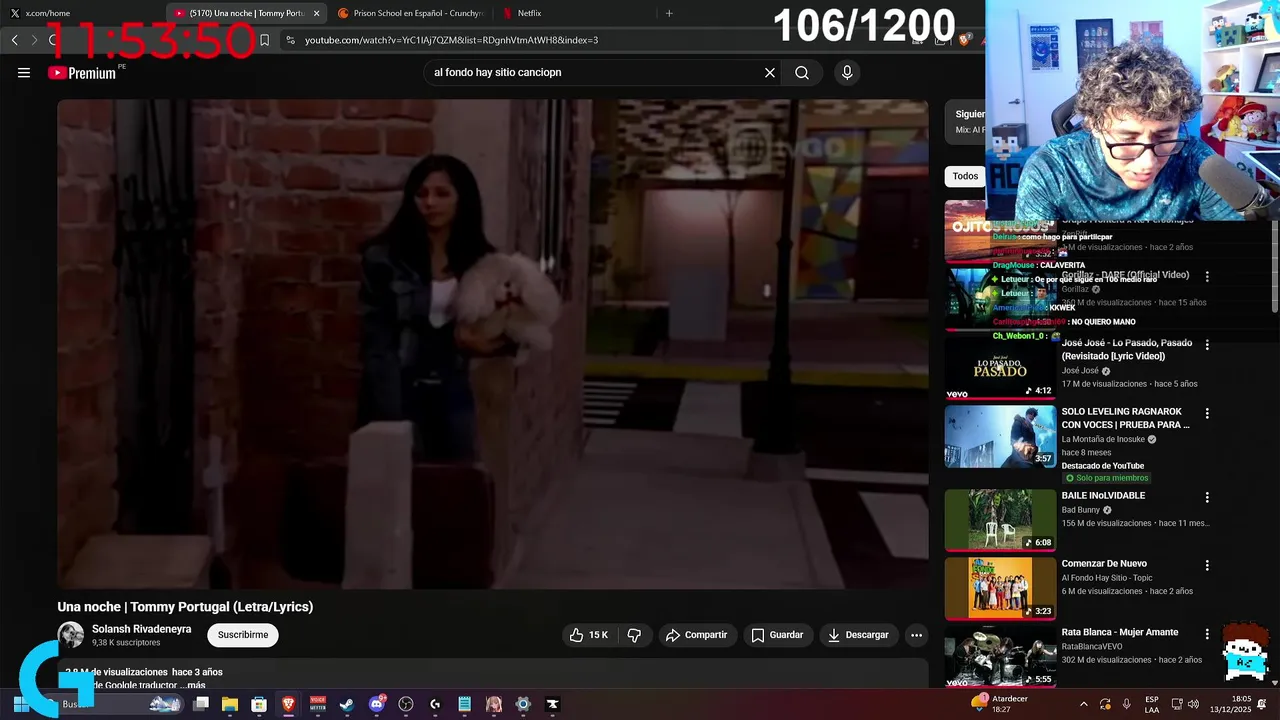This screenshot has height=720, width=1280.
Task: Start voice search with microphone
Action: [x=847, y=72]
